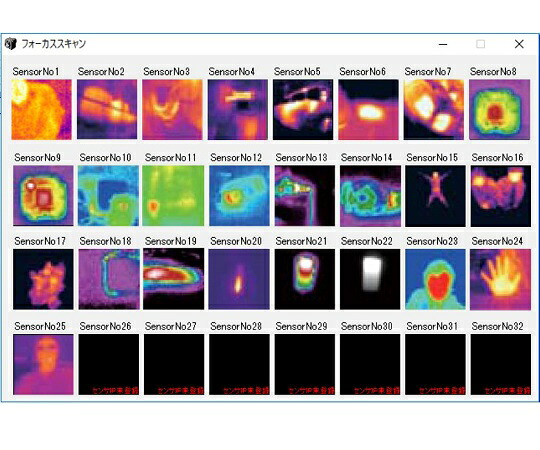
Task: Click the SensorNo22 white glow image
Action: (x=370, y=279)
